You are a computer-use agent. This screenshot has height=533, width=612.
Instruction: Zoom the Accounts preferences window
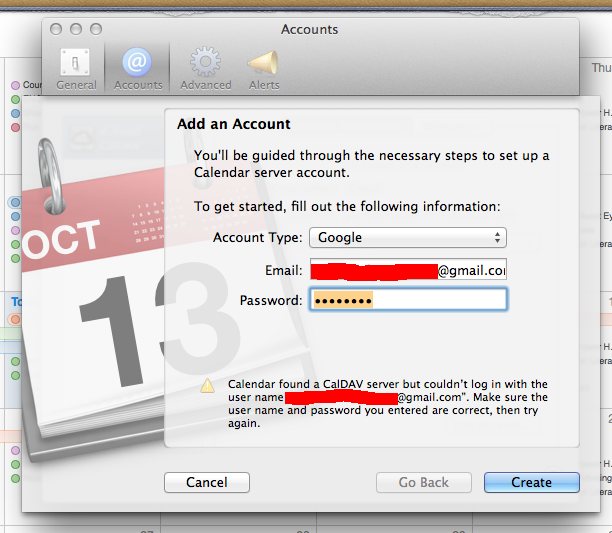[96, 29]
